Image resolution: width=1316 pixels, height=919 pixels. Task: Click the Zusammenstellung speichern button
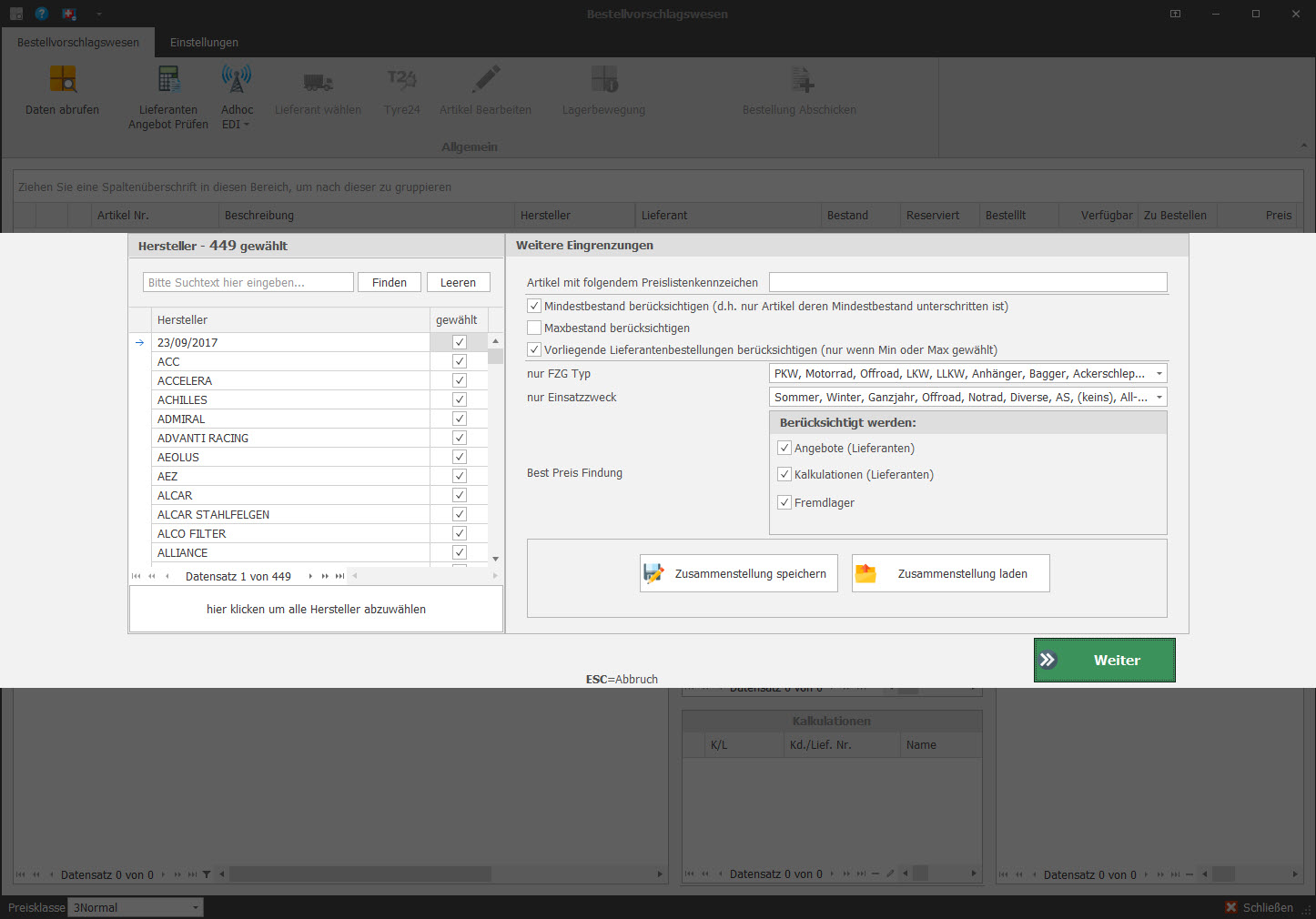pos(738,573)
